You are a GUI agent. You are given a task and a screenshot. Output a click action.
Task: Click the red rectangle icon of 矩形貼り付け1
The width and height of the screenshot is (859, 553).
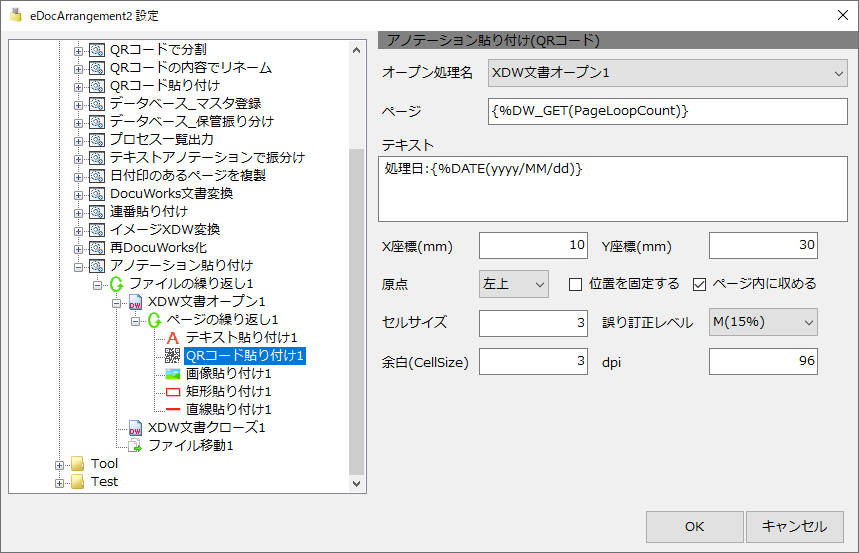tap(173, 392)
